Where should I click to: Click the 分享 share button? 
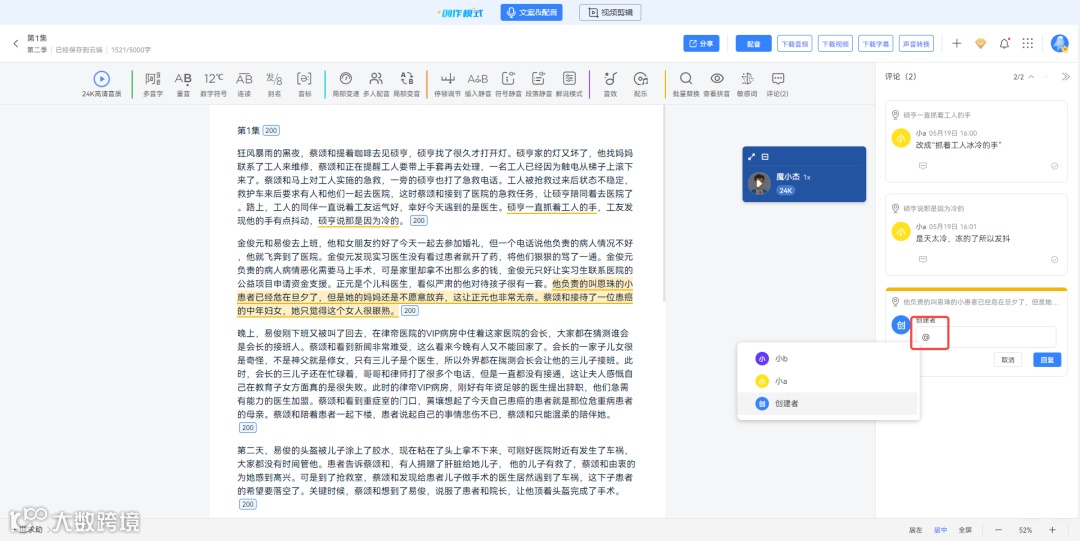pos(701,43)
